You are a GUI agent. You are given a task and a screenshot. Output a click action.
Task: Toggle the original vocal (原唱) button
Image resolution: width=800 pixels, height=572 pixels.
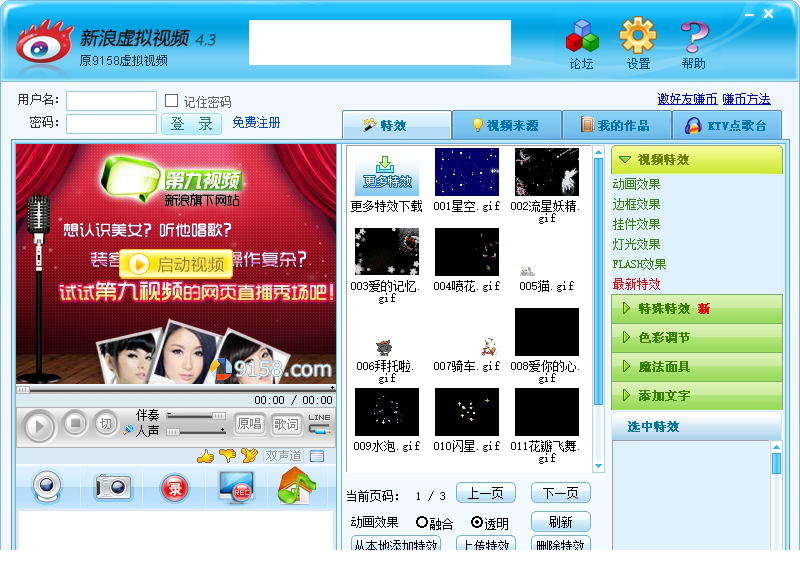pos(249,424)
